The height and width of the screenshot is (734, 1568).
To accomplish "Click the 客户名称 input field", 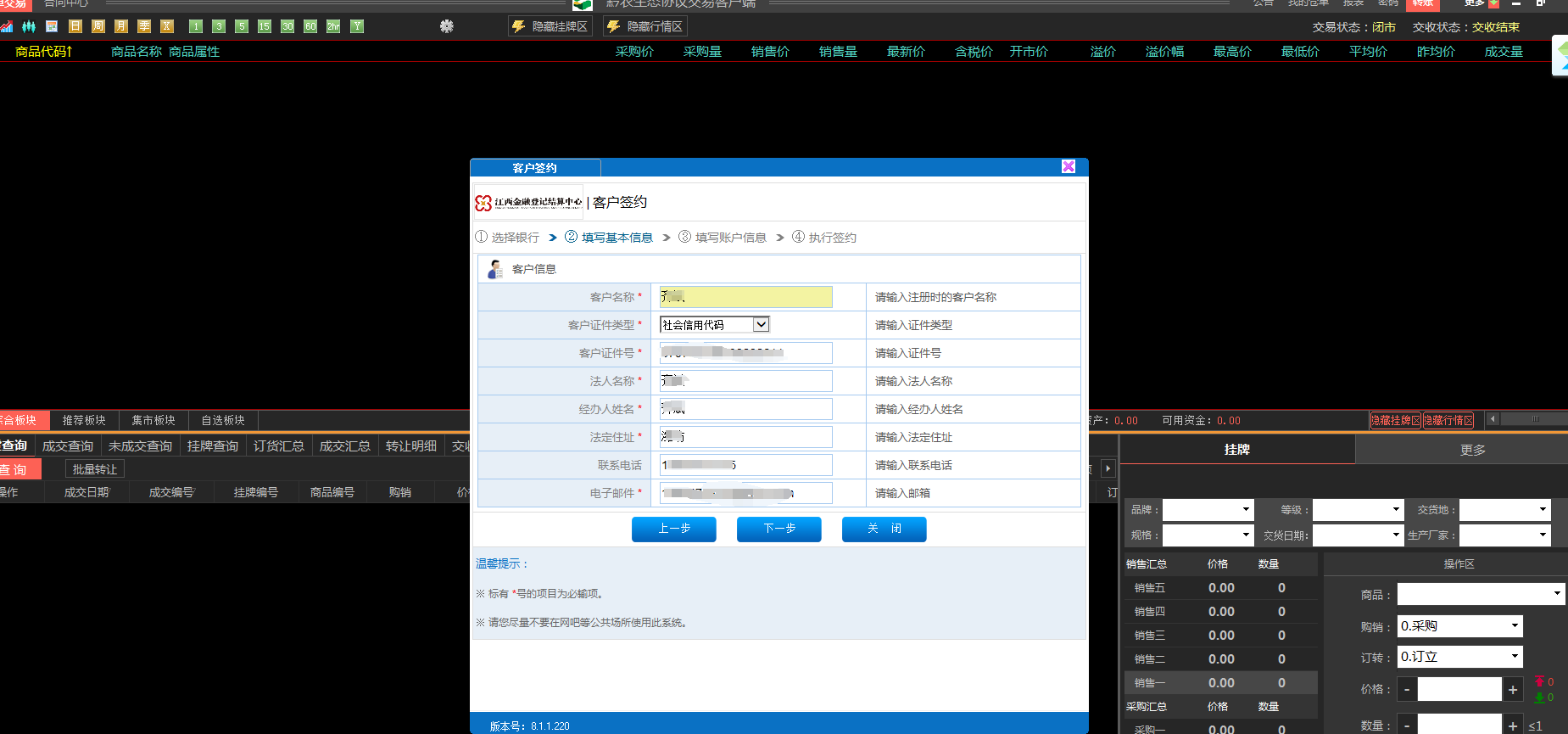I will click(746, 297).
